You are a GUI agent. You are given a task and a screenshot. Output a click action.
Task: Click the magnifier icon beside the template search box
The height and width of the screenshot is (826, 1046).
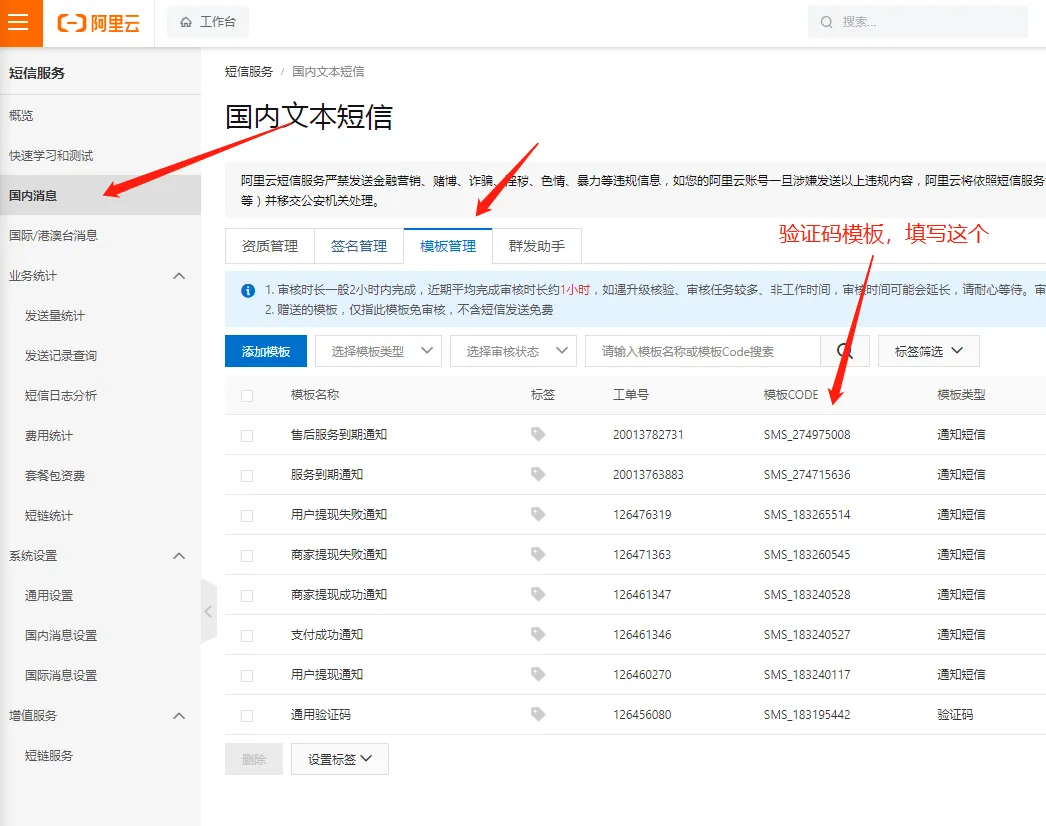(x=845, y=351)
